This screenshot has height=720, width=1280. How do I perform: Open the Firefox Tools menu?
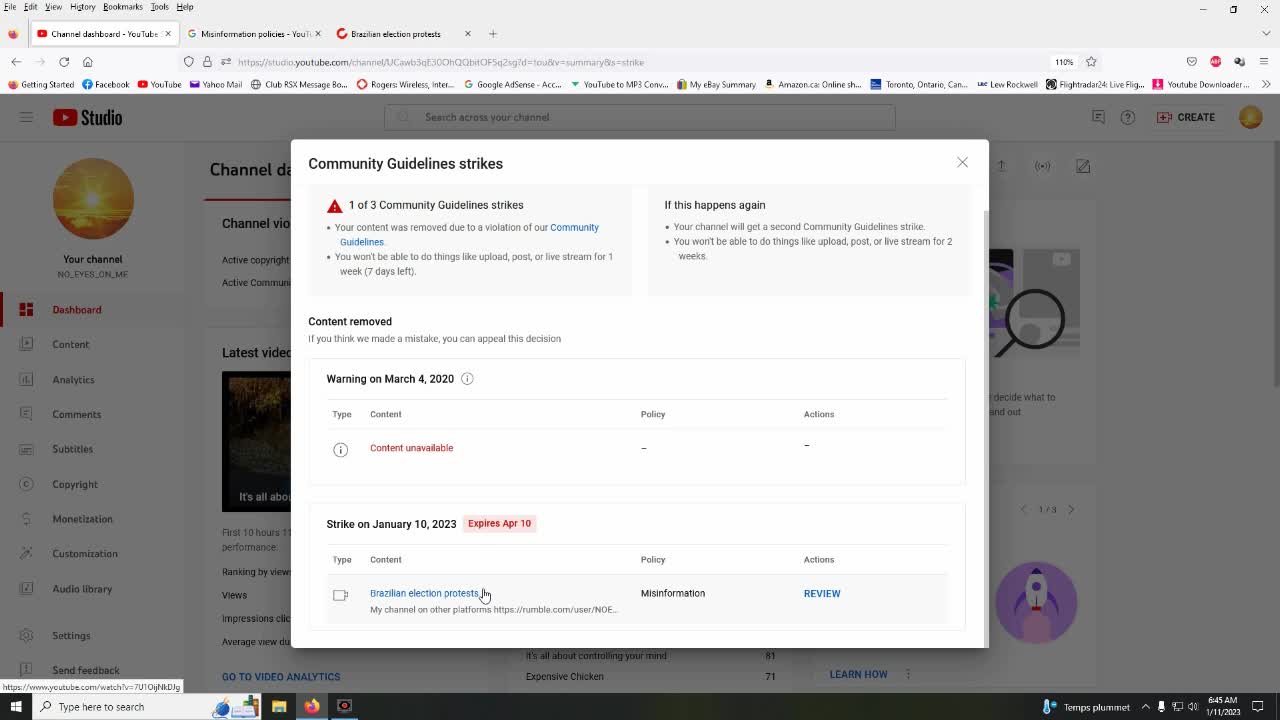coord(159,7)
